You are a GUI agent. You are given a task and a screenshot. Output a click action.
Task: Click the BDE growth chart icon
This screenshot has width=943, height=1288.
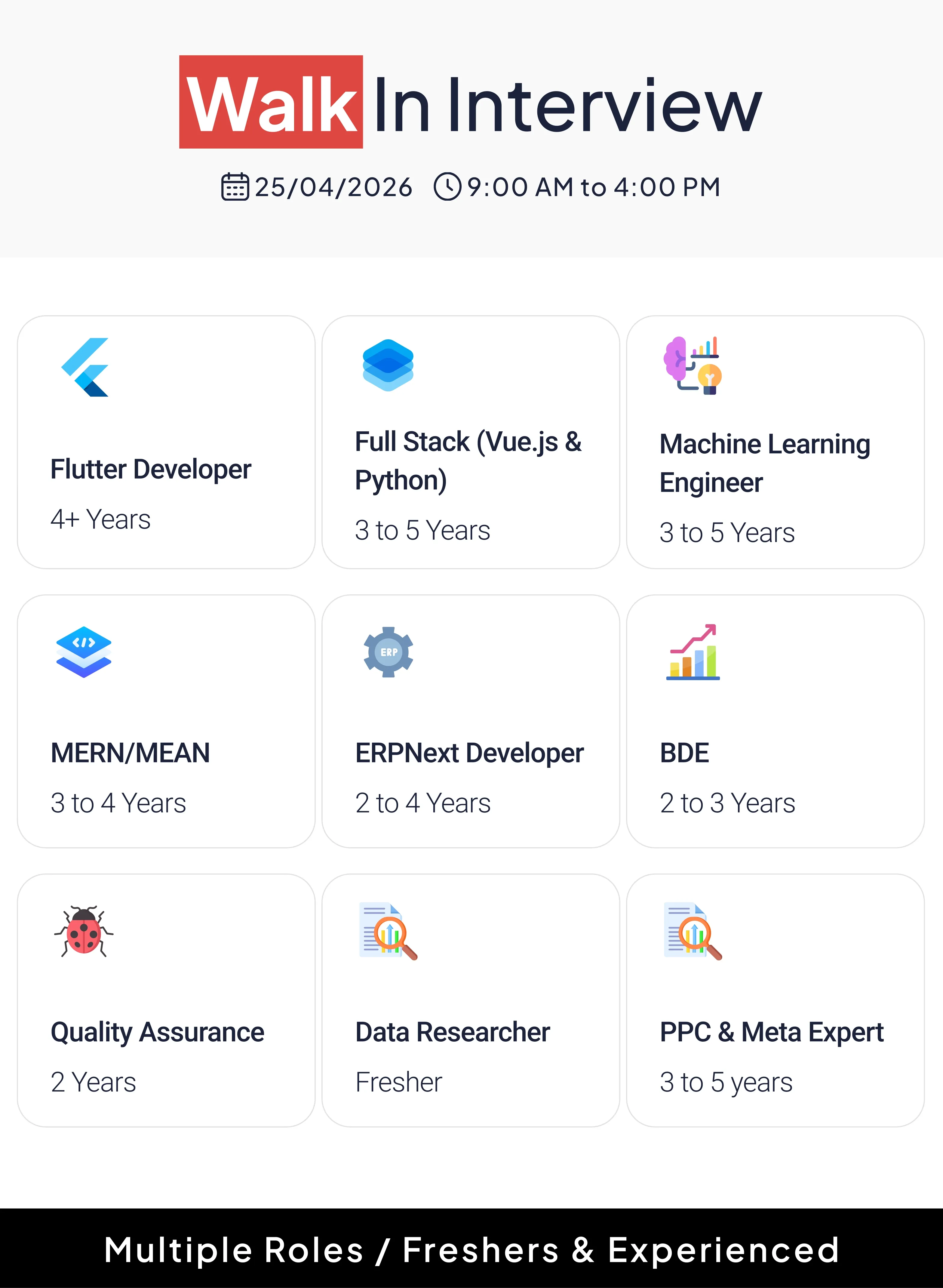coord(693,652)
